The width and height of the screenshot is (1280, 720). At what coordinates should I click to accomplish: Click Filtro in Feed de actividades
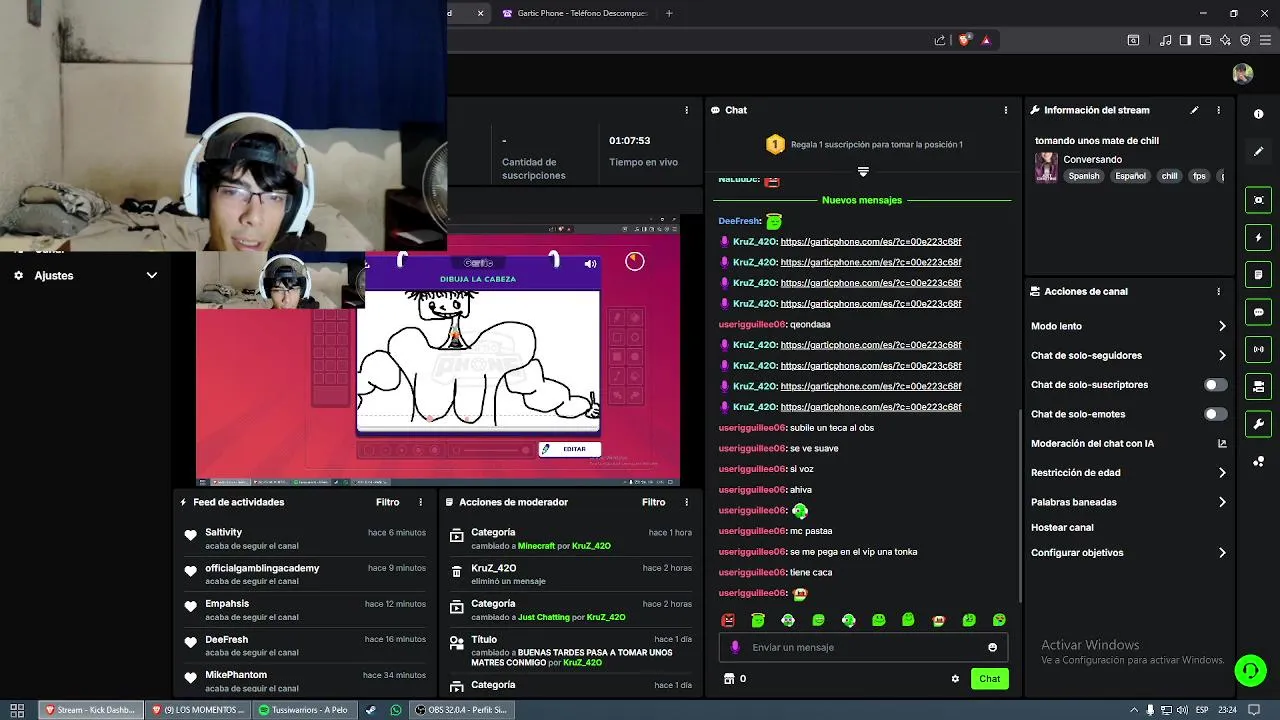click(x=388, y=502)
